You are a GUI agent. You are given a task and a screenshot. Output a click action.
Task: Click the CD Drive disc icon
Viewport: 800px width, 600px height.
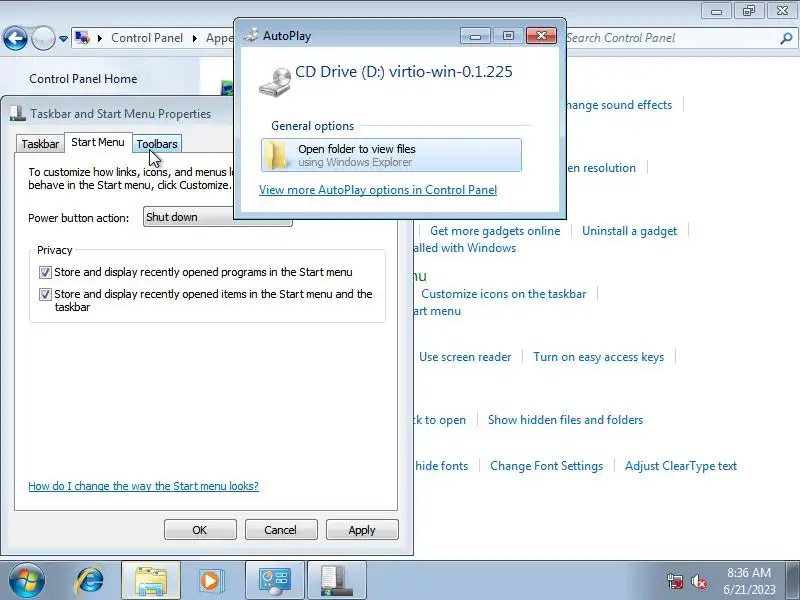click(275, 82)
